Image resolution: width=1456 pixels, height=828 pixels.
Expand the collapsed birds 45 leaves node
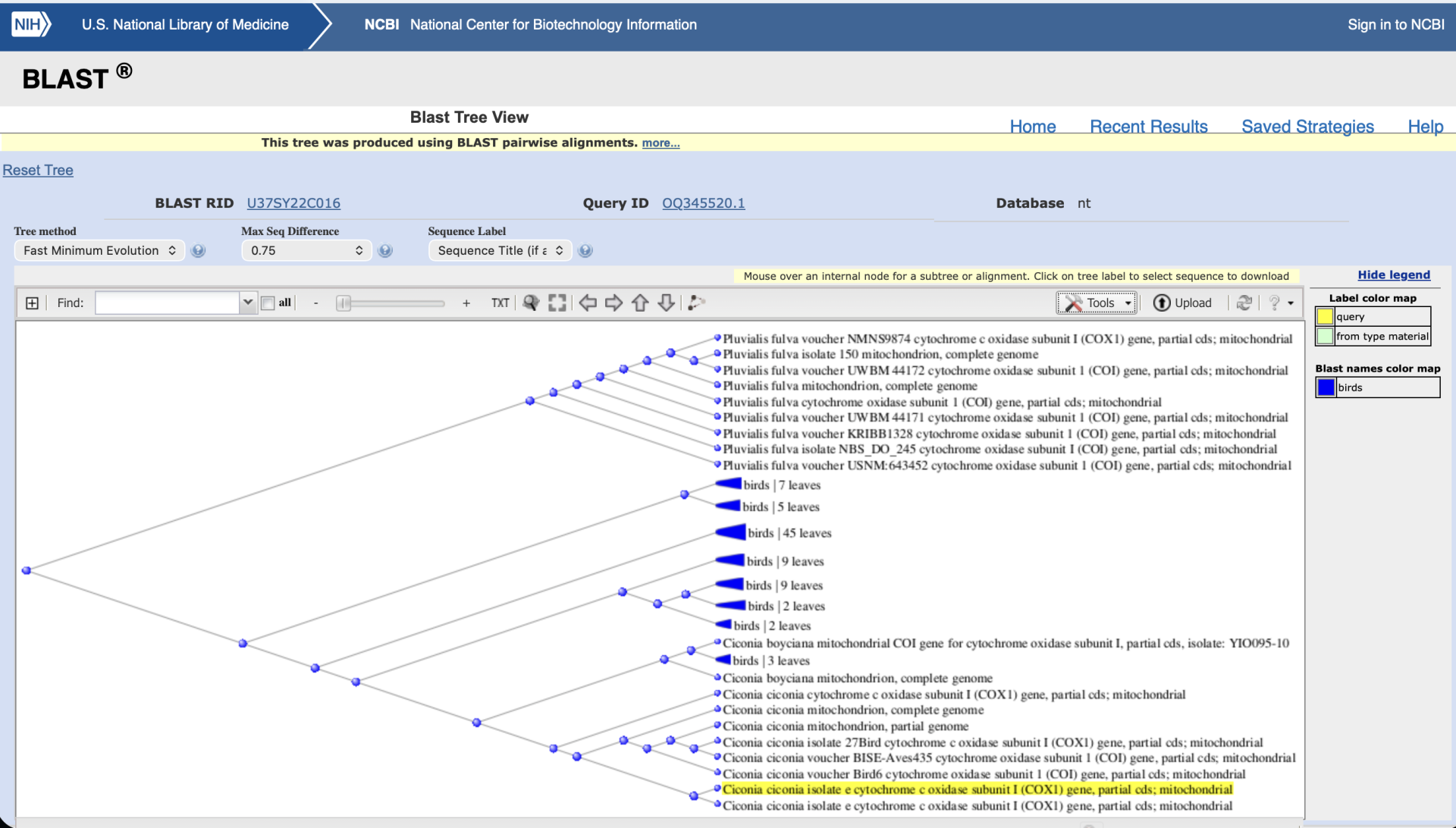click(x=731, y=532)
